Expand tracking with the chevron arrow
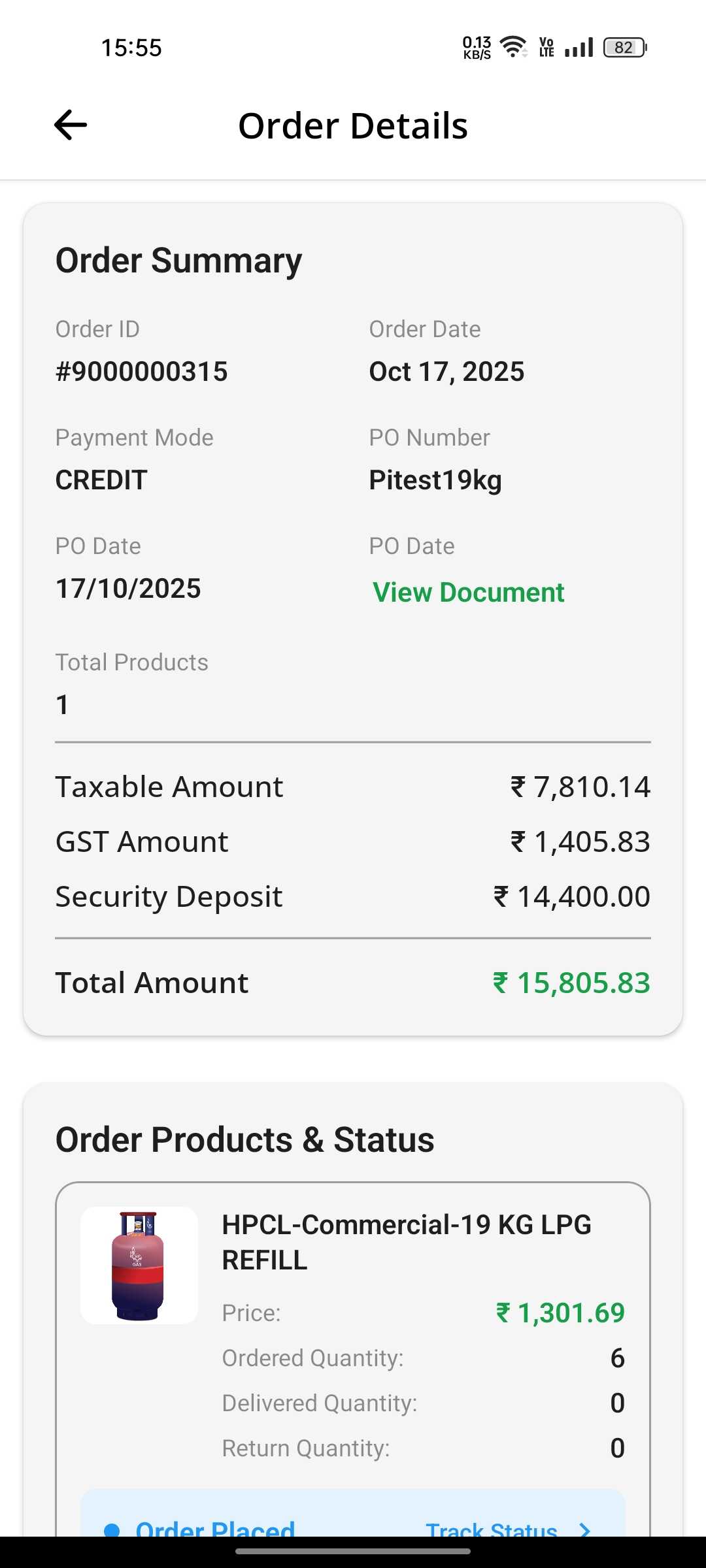 pos(585,1529)
